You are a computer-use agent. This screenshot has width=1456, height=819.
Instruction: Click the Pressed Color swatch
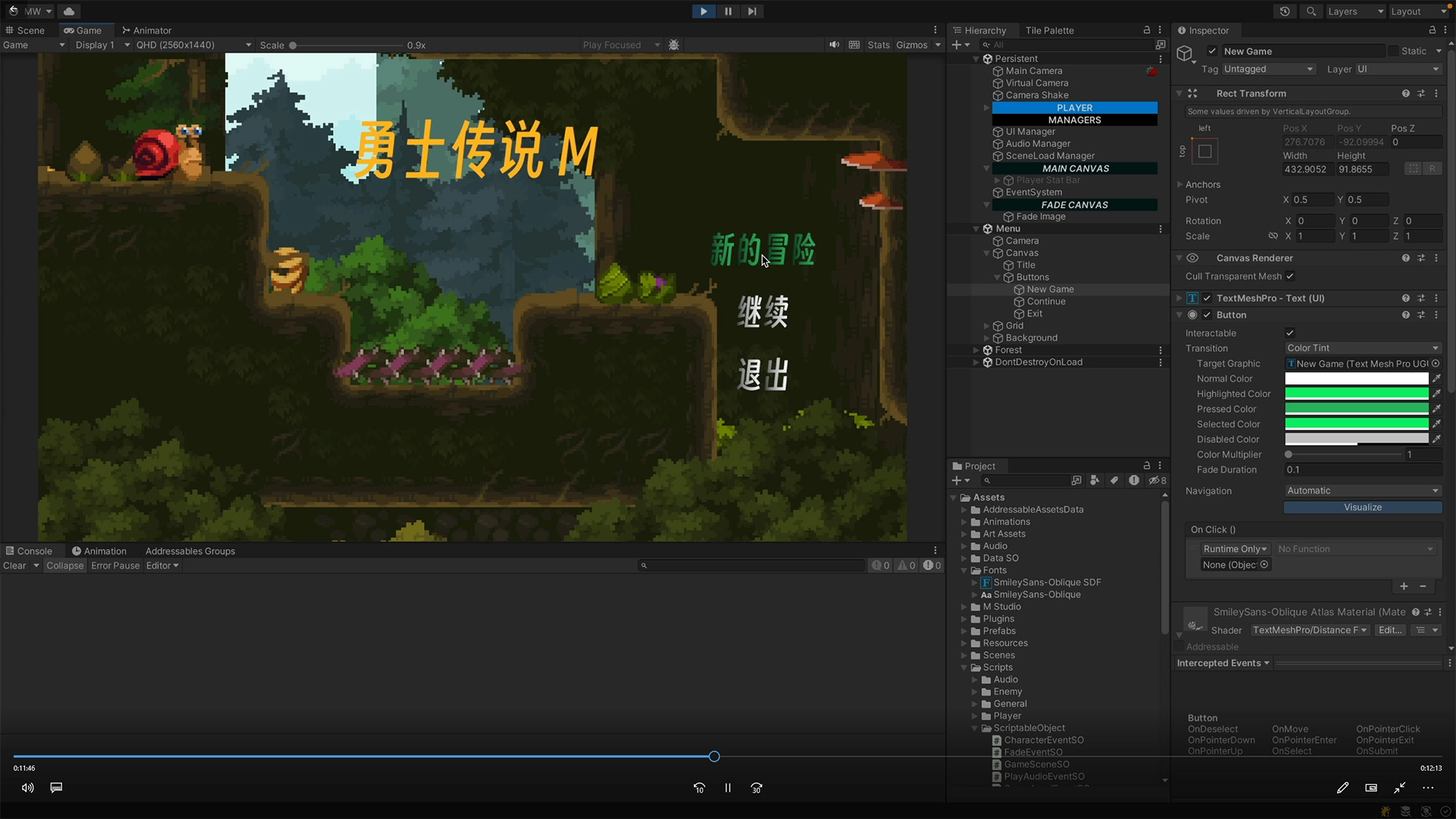click(x=1356, y=409)
